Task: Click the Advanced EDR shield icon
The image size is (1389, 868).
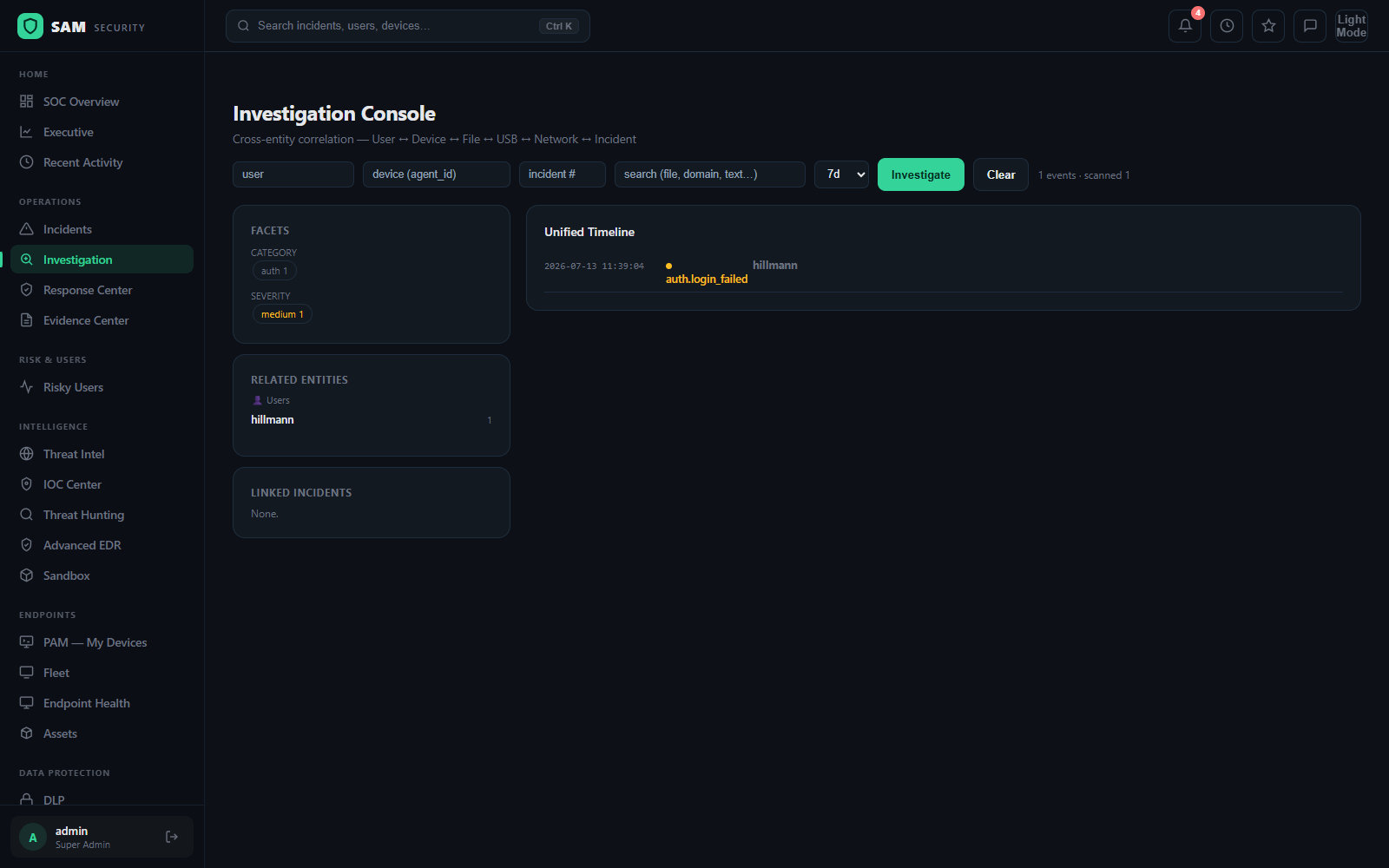Action: pos(27,545)
